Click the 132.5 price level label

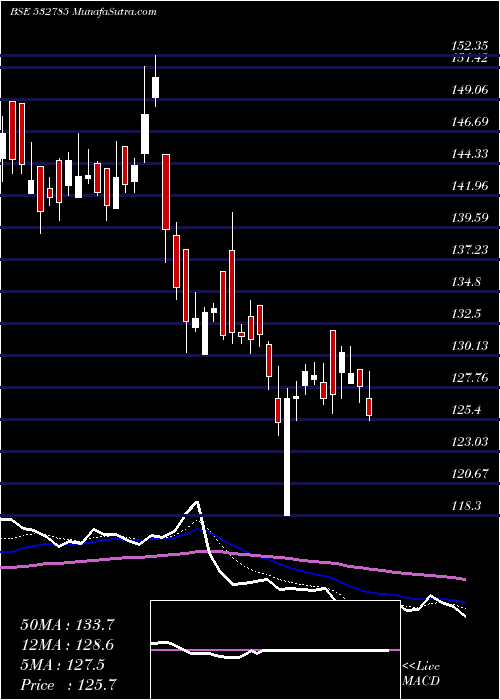[x=467, y=313]
